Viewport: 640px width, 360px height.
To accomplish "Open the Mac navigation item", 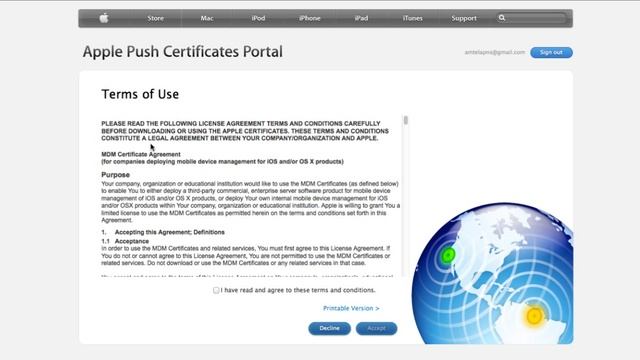I will coord(207,18).
